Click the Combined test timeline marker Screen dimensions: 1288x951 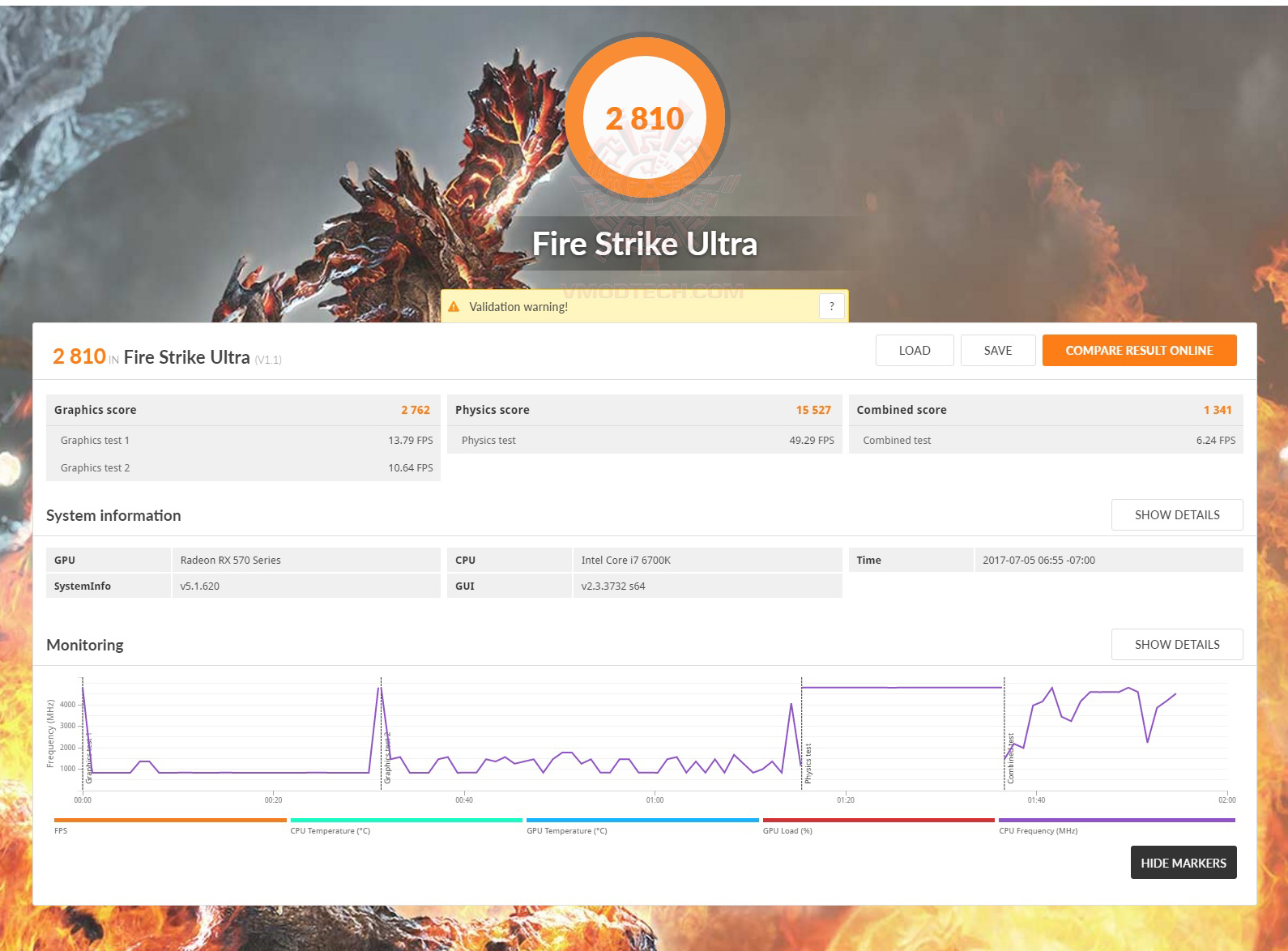(x=1010, y=759)
